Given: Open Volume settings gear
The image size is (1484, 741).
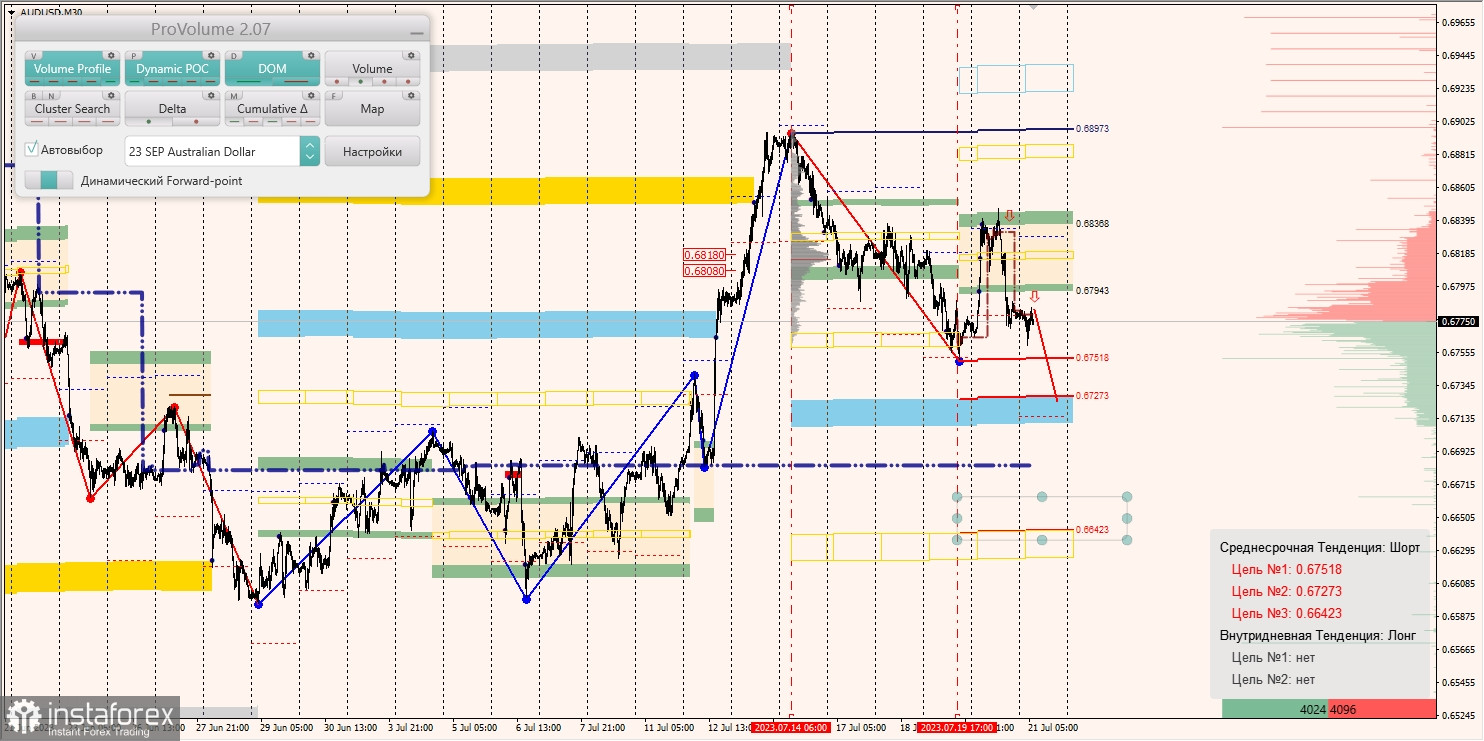Looking at the screenshot, I should [x=411, y=55].
